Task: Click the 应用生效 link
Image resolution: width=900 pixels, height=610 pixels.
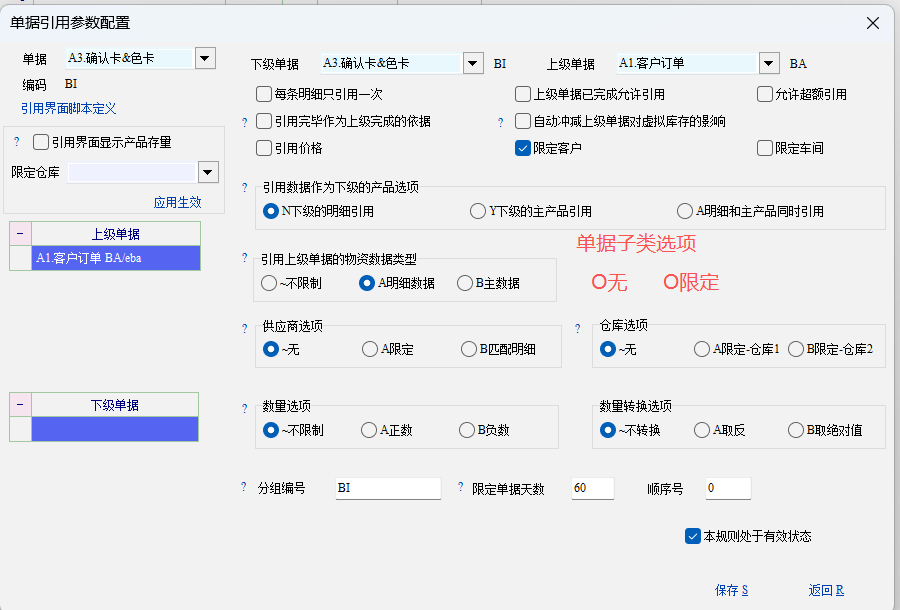Action: [x=177, y=202]
